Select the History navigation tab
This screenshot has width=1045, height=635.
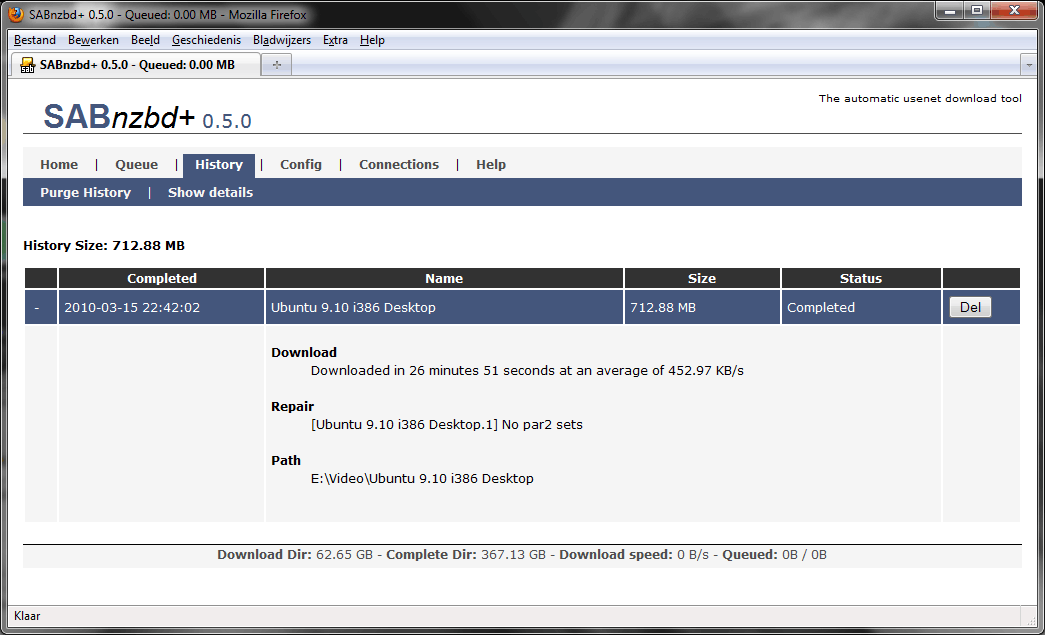[219, 165]
